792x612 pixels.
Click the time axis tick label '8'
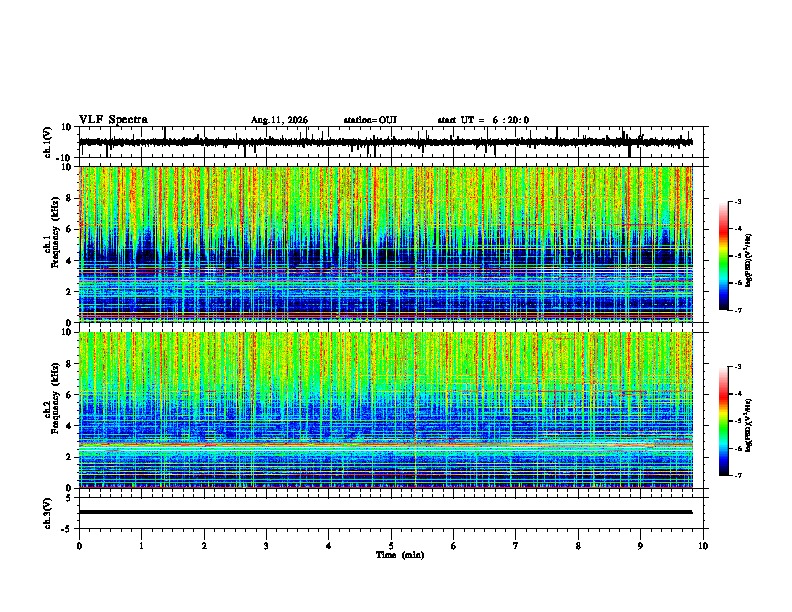coord(578,546)
